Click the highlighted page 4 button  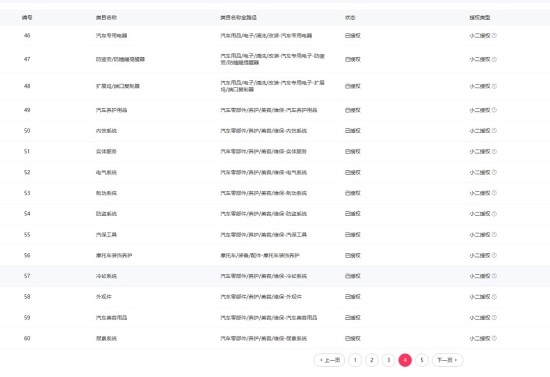tap(405, 360)
